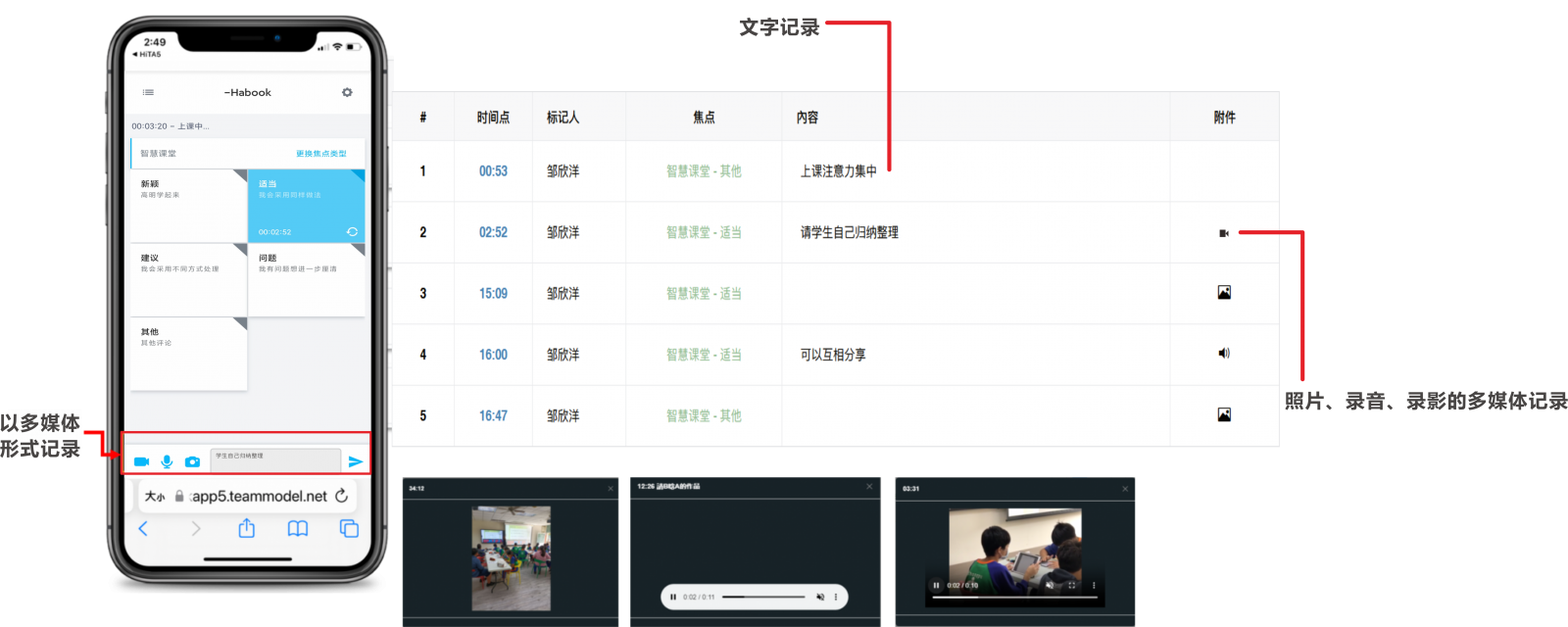This screenshot has width=1568, height=627.
Task: Open image attachment icon in row 3
Action: click(1224, 293)
